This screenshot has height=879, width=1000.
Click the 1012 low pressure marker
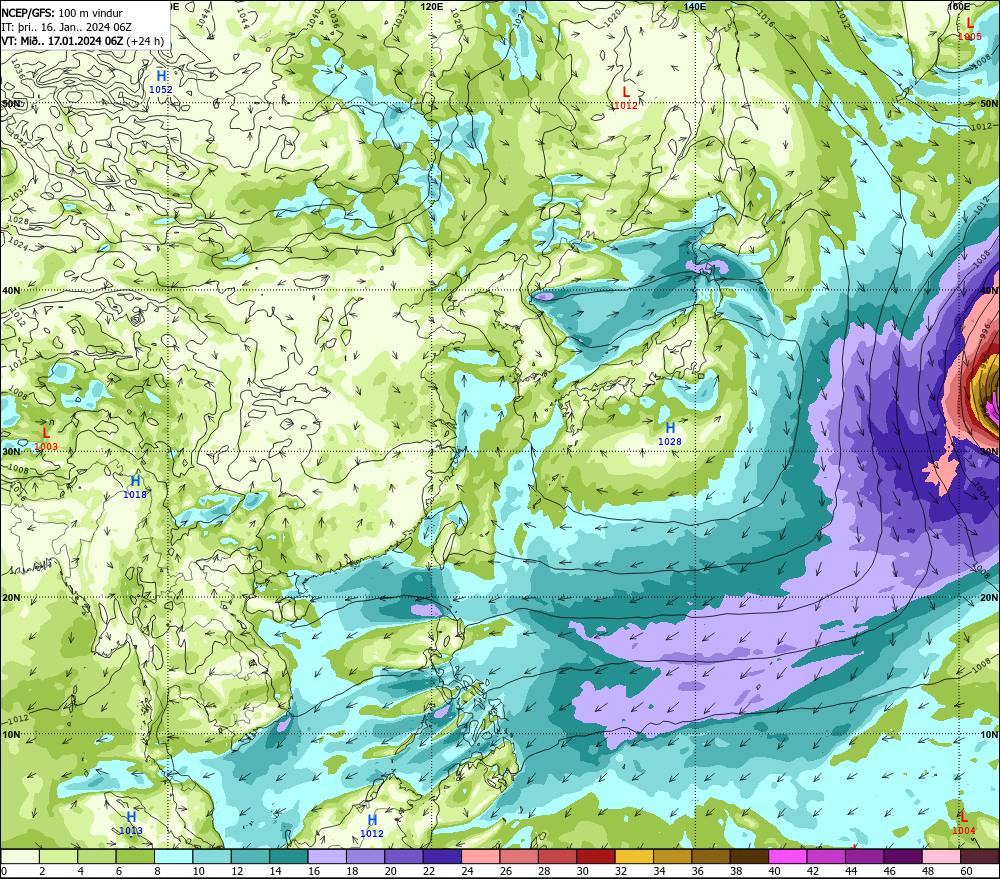coord(626,98)
